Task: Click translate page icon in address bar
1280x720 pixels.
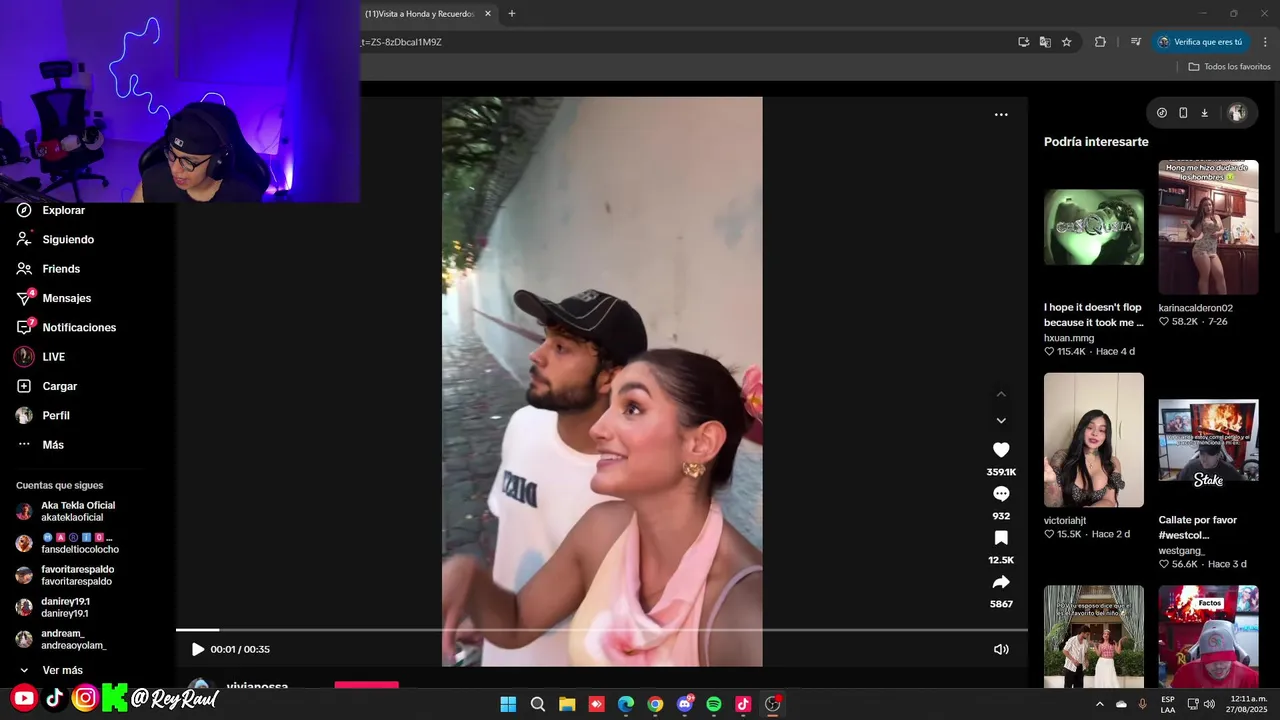Action: pyautogui.click(x=1045, y=42)
